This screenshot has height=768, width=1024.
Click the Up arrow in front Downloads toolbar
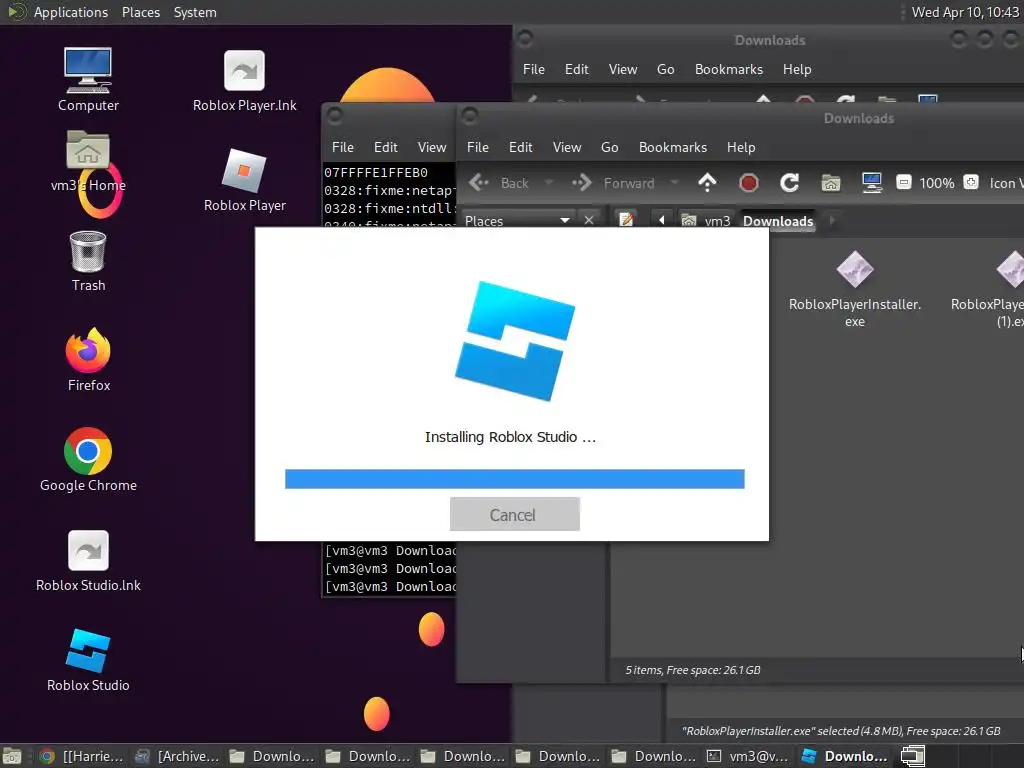coord(707,183)
